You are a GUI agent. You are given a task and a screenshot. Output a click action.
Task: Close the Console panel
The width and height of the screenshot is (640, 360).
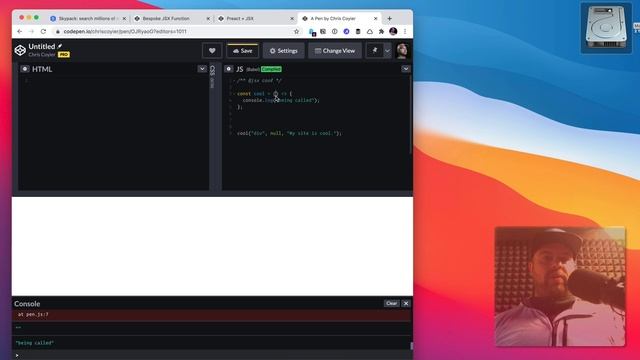[406, 303]
